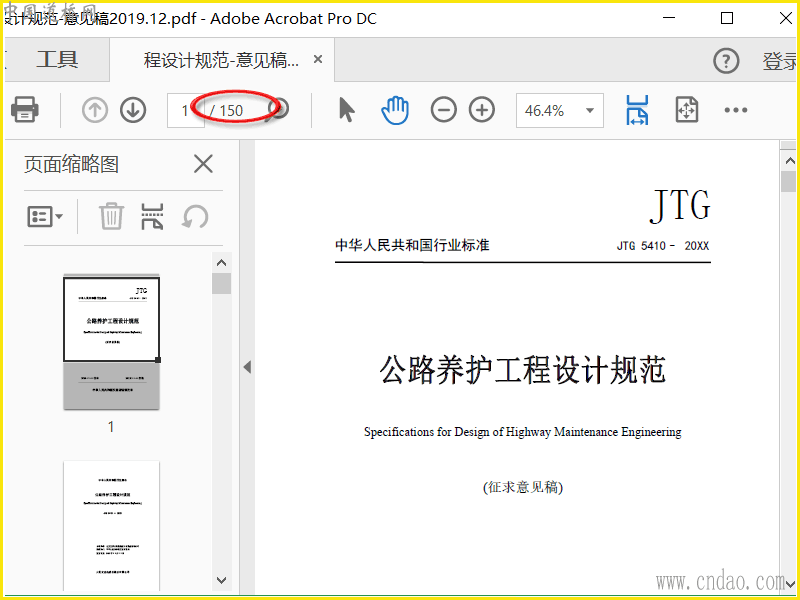Minimize the Acrobat window
Screen dimensions: 800x600
point(669,18)
